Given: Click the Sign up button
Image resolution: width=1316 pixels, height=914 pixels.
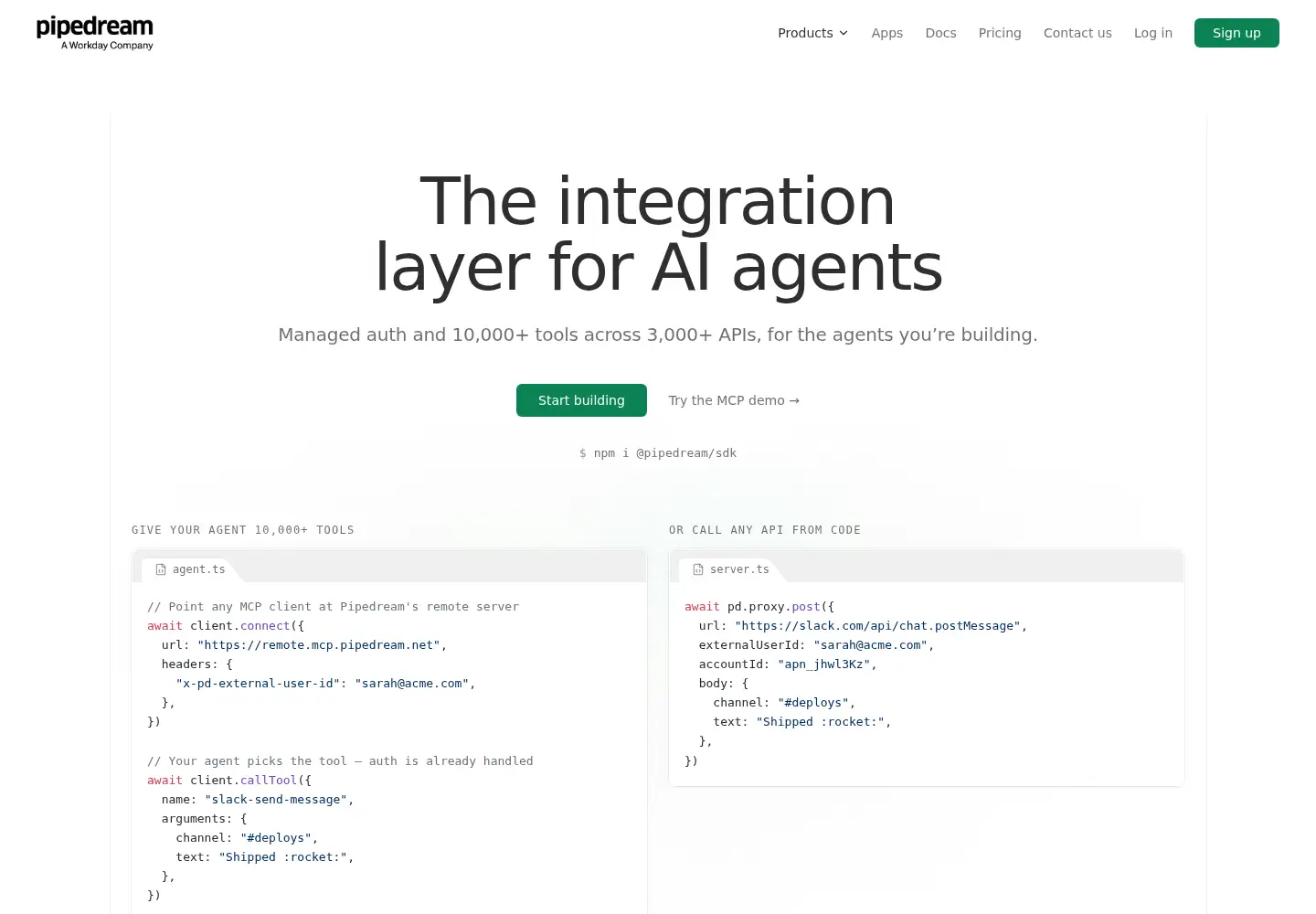Looking at the screenshot, I should coord(1236,33).
